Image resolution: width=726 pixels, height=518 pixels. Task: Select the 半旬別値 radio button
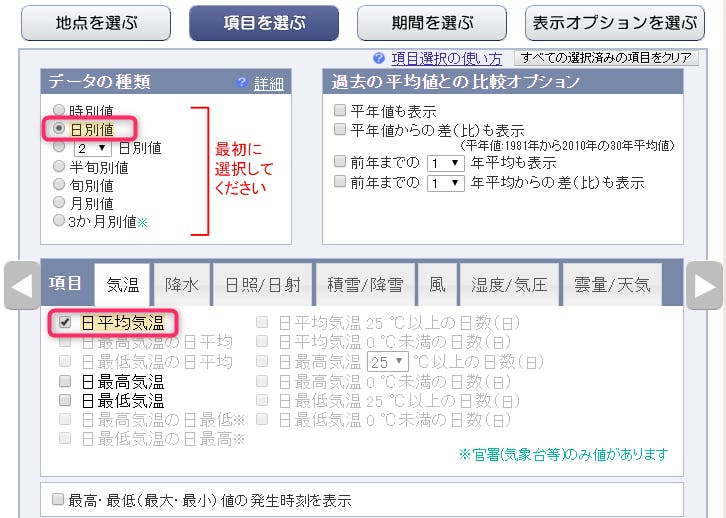pos(59,166)
